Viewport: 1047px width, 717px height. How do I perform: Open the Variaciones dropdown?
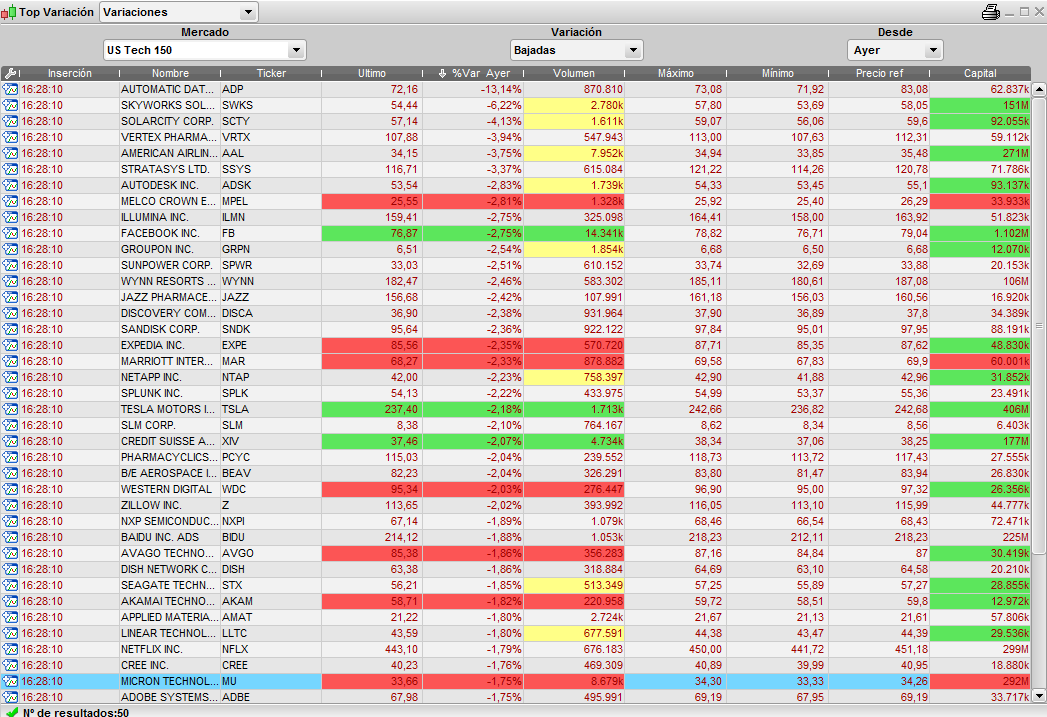tap(178, 12)
